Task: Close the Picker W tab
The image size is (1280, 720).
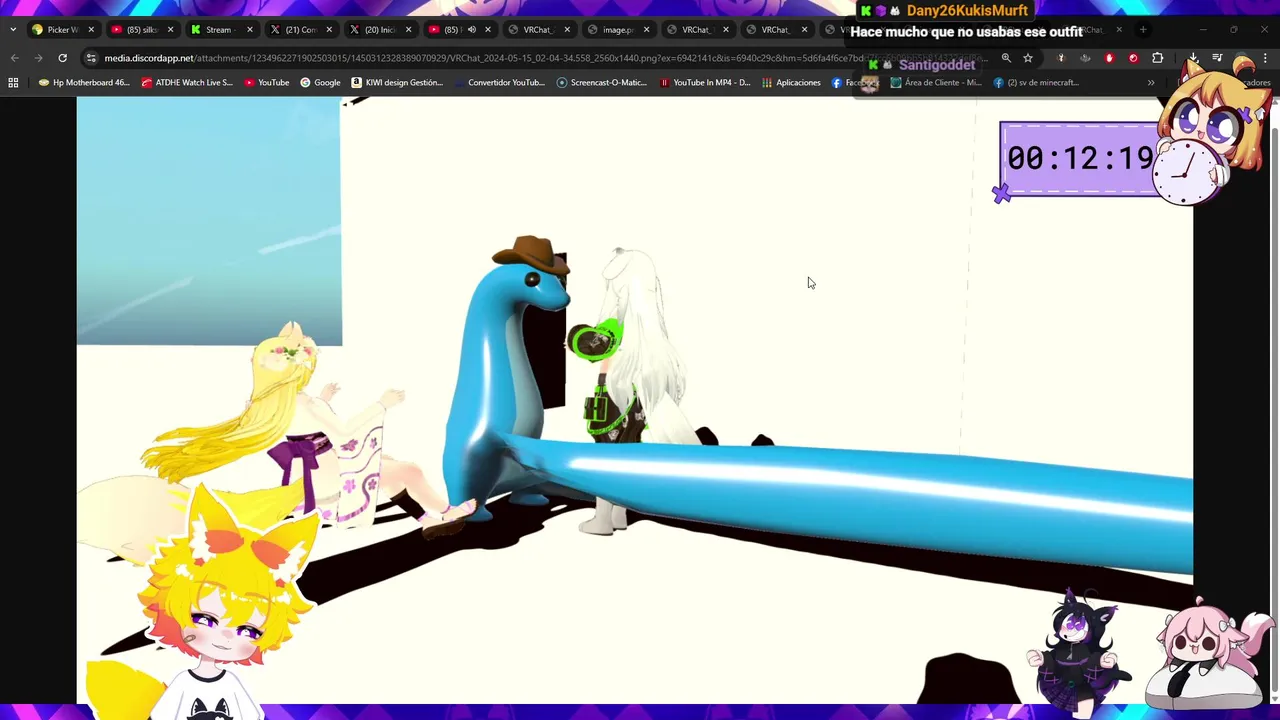Action: [90, 30]
